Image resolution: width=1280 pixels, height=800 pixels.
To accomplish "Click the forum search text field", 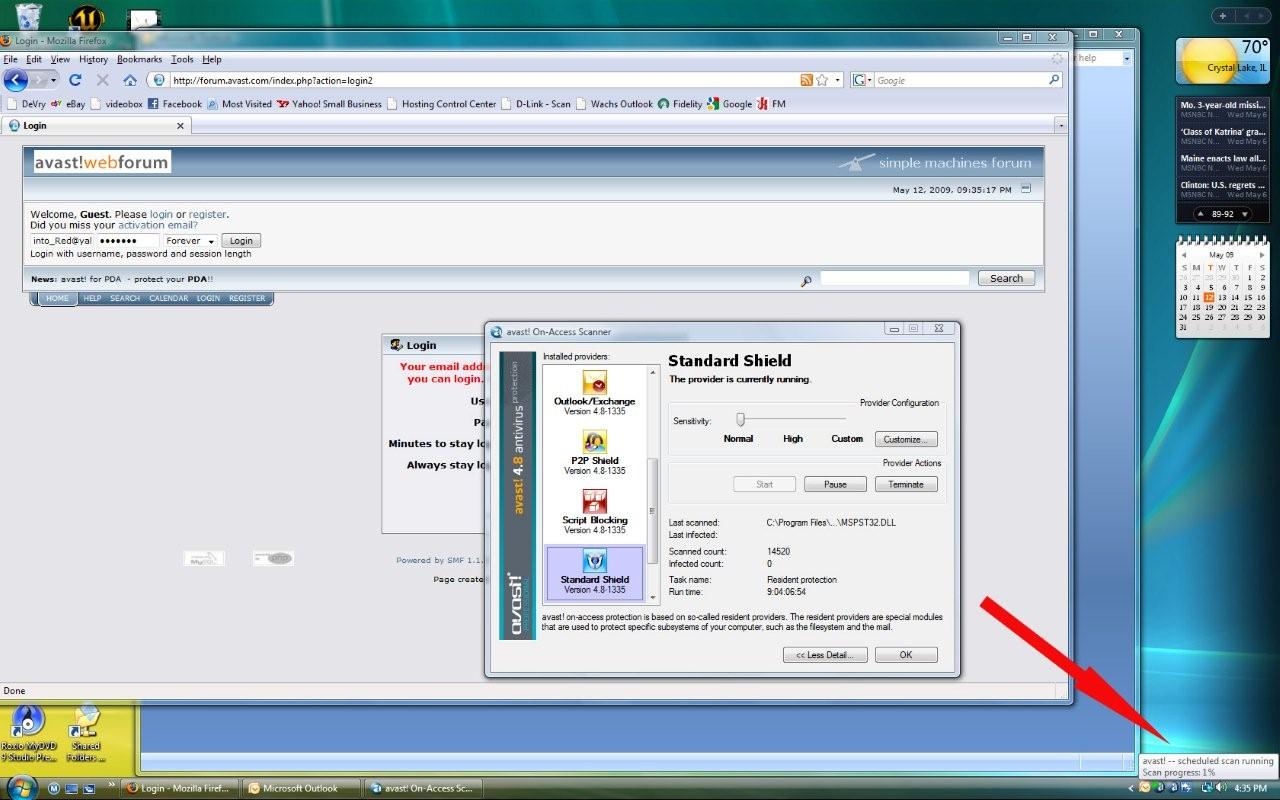I will (x=895, y=279).
